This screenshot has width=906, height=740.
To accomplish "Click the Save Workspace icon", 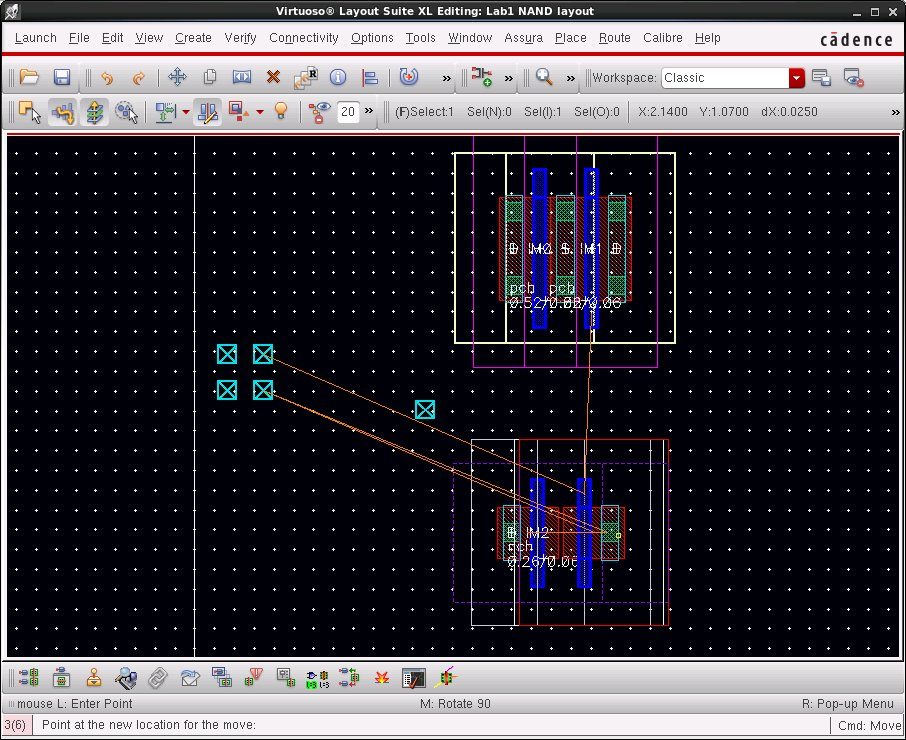I will coord(821,77).
